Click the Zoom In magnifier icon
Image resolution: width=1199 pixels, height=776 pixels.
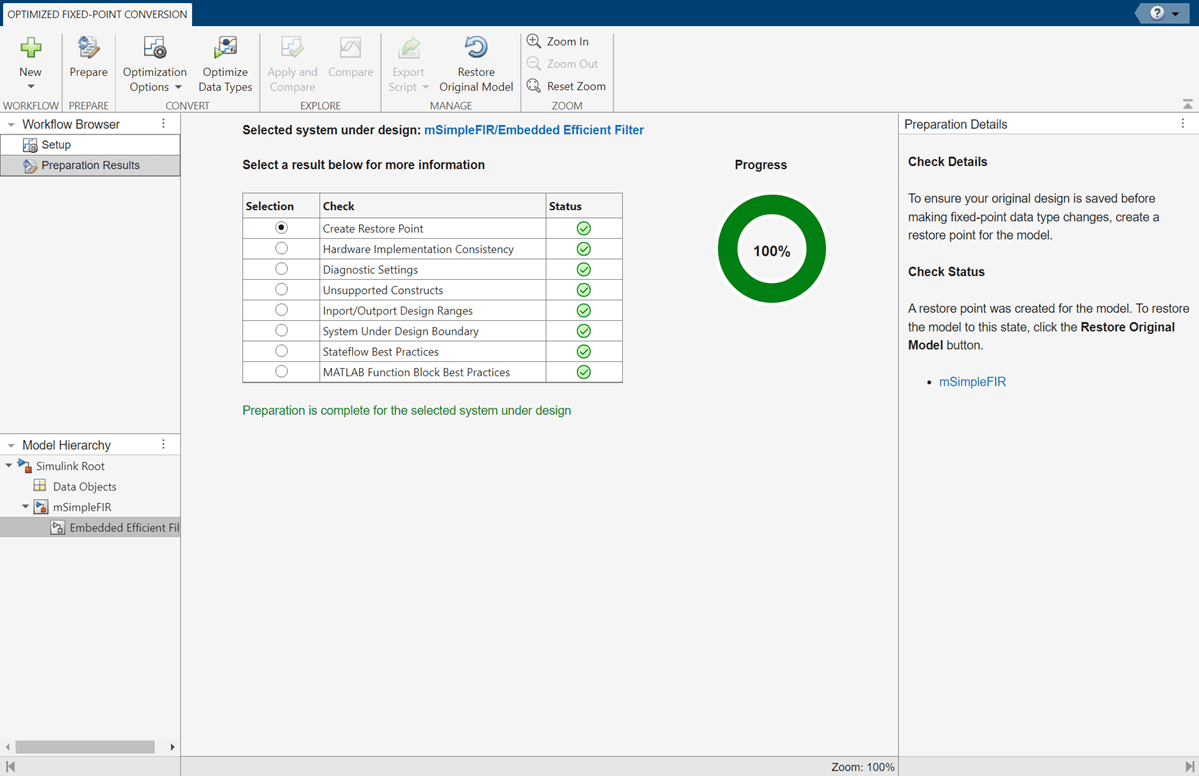click(x=534, y=42)
